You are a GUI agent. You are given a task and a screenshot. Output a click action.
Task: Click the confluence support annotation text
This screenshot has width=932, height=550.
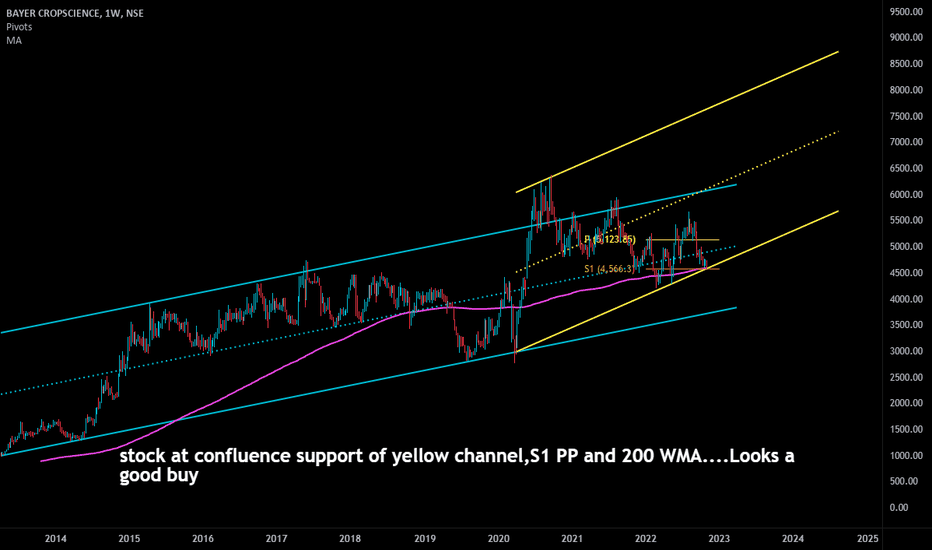tap(456, 465)
